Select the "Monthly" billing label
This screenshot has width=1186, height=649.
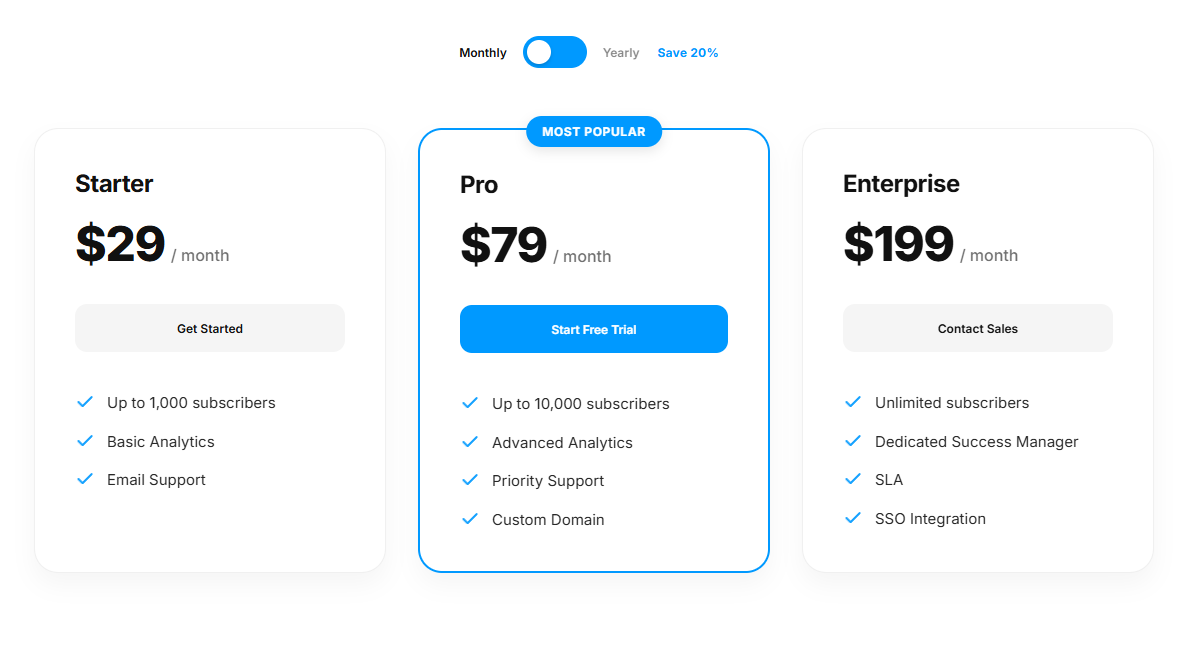482,52
